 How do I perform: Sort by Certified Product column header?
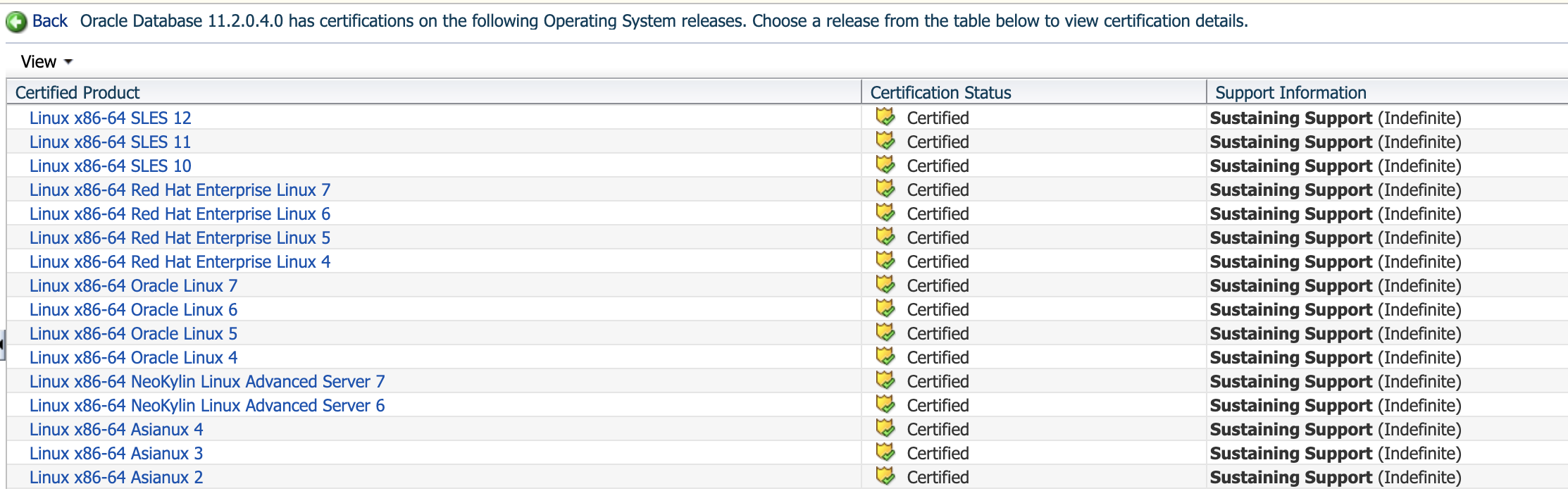[77, 93]
